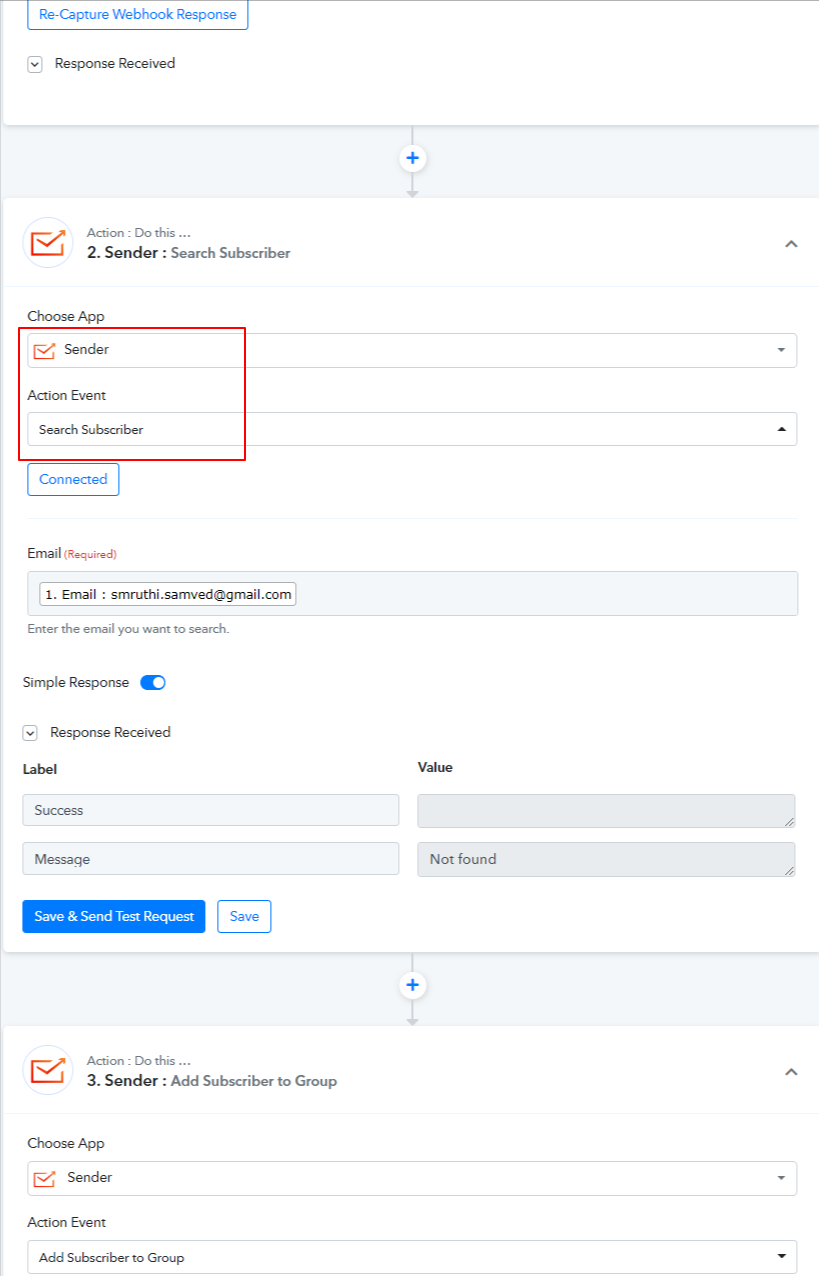Collapse step 3 Add Subscriber to Group chevron
Viewport: 819px width, 1276px height.
(791, 1071)
